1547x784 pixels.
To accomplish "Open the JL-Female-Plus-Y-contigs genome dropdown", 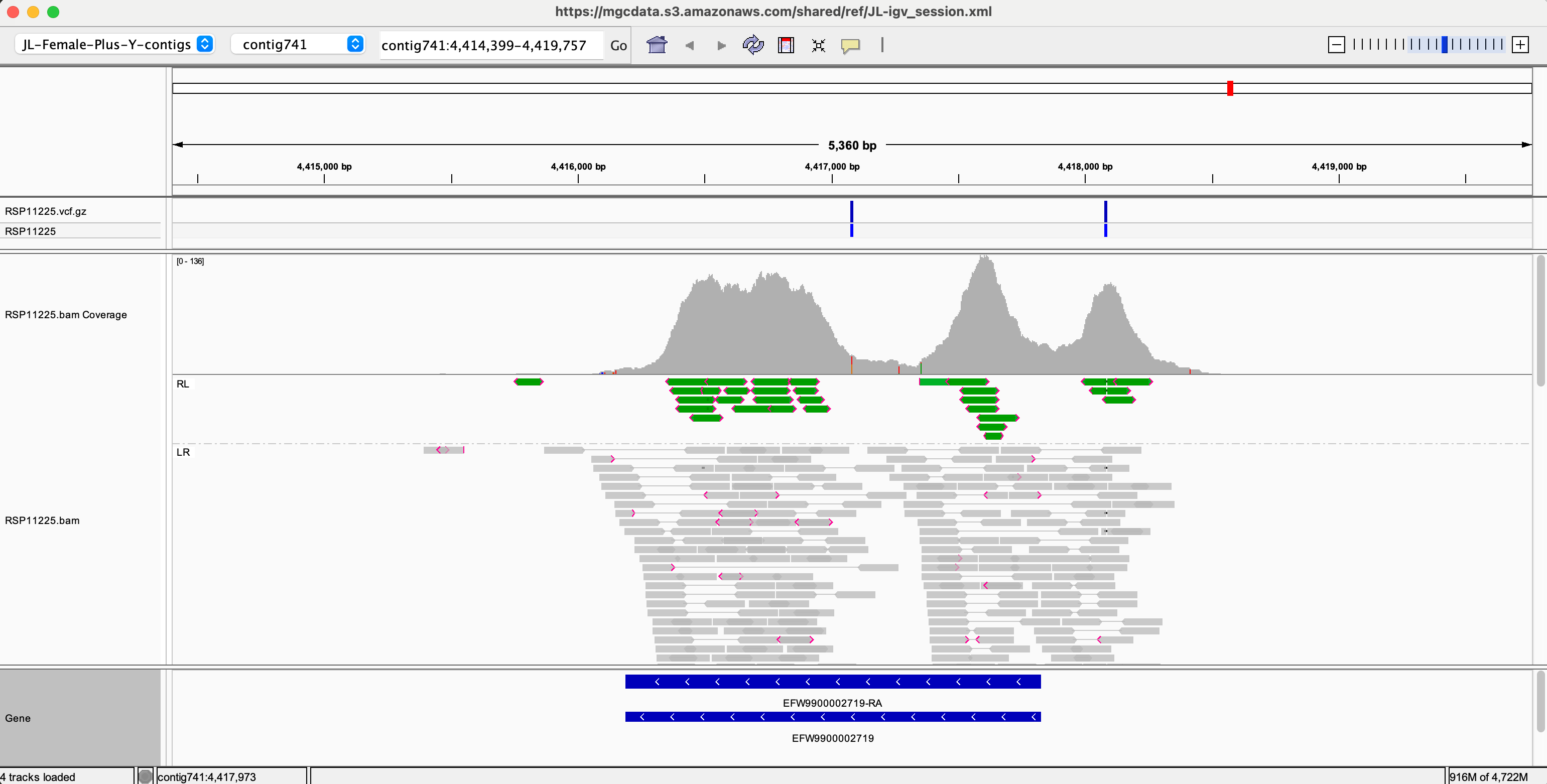I will tap(114, 45).
